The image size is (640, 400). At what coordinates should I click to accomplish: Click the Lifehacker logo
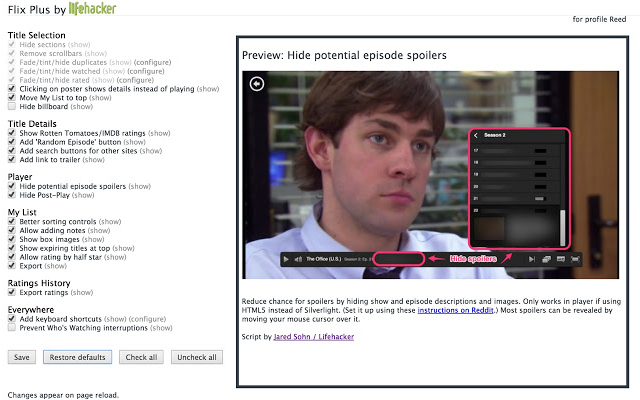(x=92, y=8)
